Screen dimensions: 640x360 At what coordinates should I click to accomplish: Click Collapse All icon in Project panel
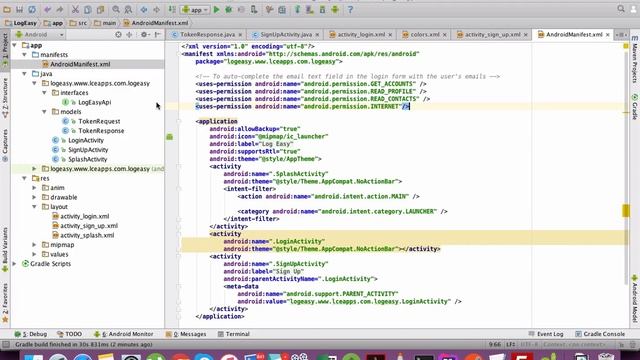129,35
